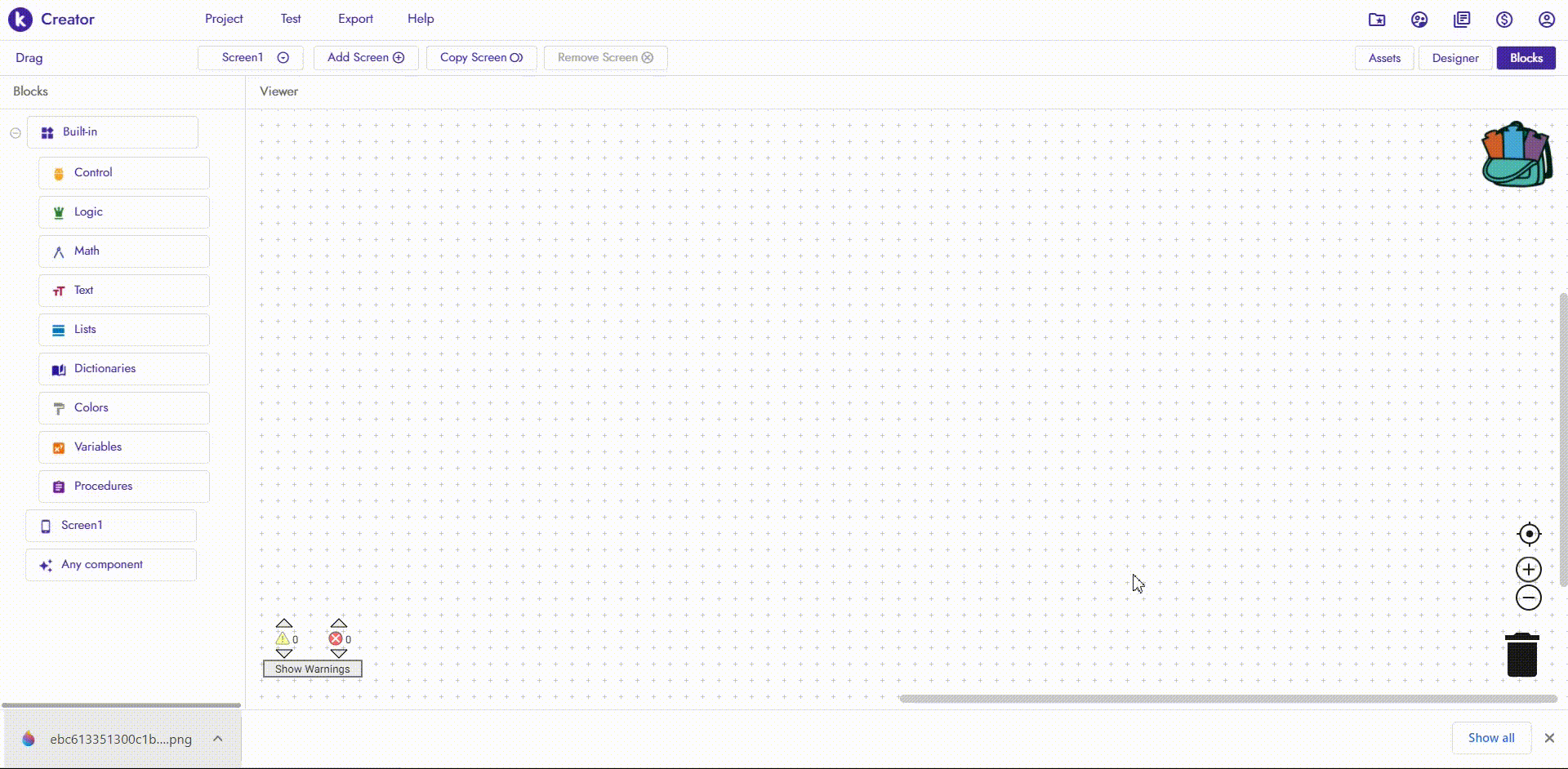Viewport: 1568px width, 769px height.
Task: Close the downloads bar
Action: coord(1549,738)
